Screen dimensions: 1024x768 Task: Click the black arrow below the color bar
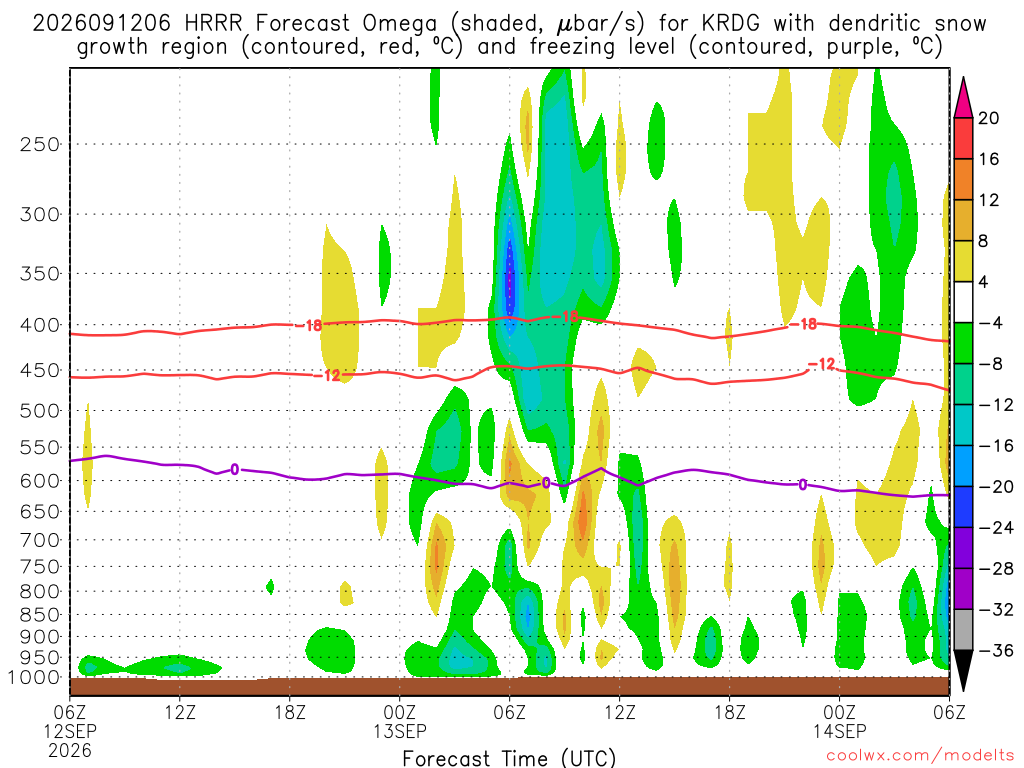click(963, 671)
